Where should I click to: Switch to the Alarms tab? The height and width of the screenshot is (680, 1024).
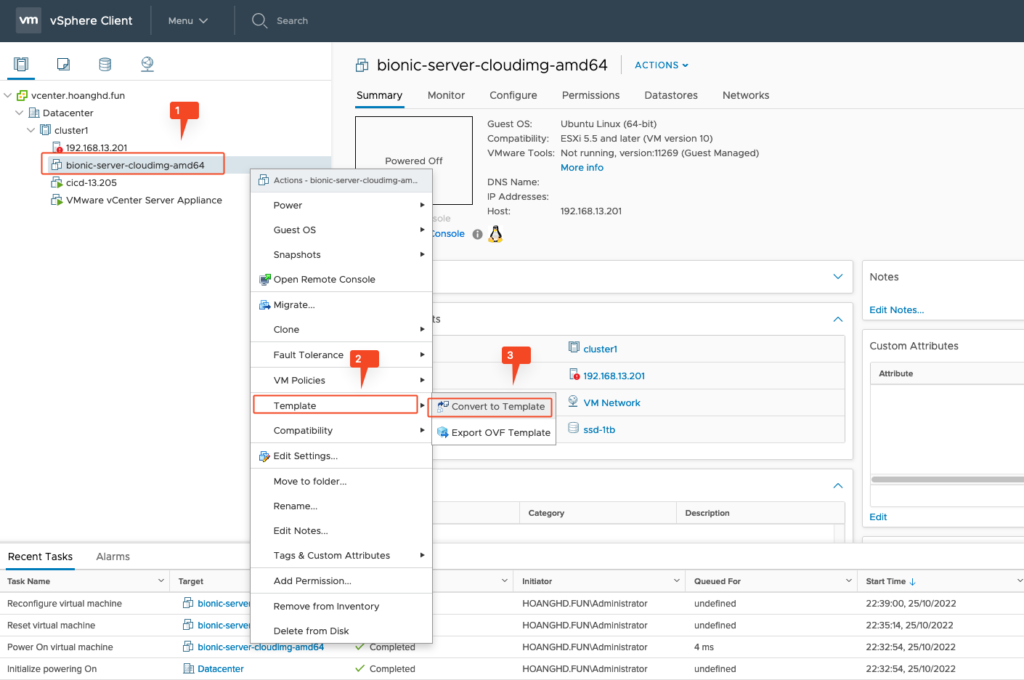pyautogui.click(x=113, y=557)
